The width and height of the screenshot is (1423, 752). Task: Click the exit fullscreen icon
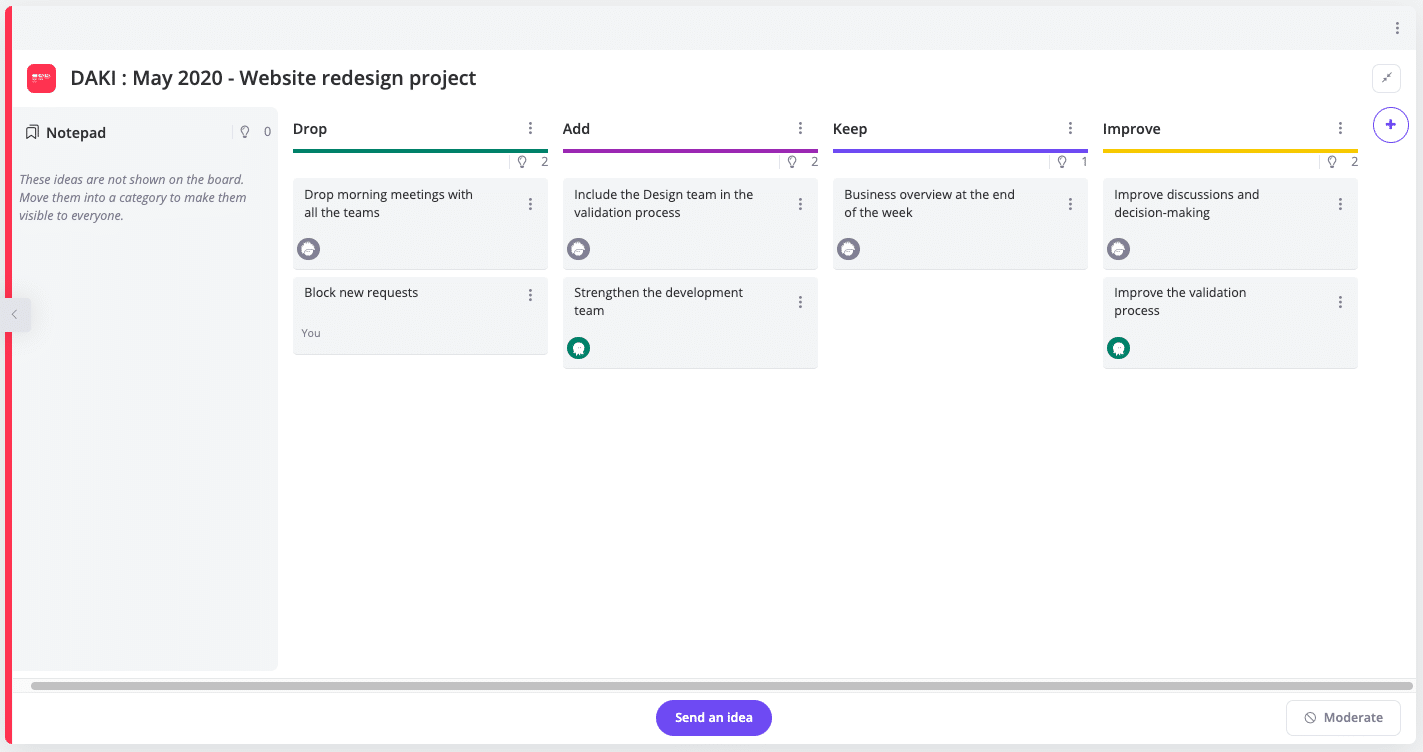click(1387, 78)
